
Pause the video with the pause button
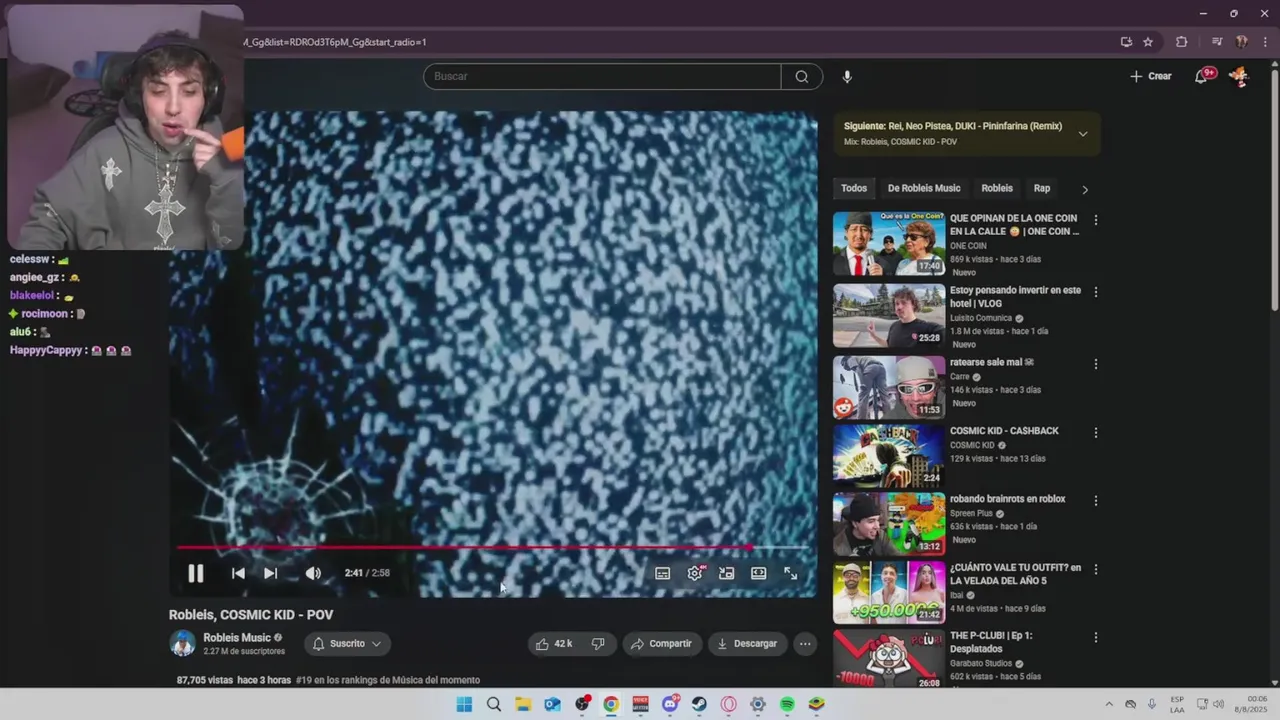[x=195, y=573]
